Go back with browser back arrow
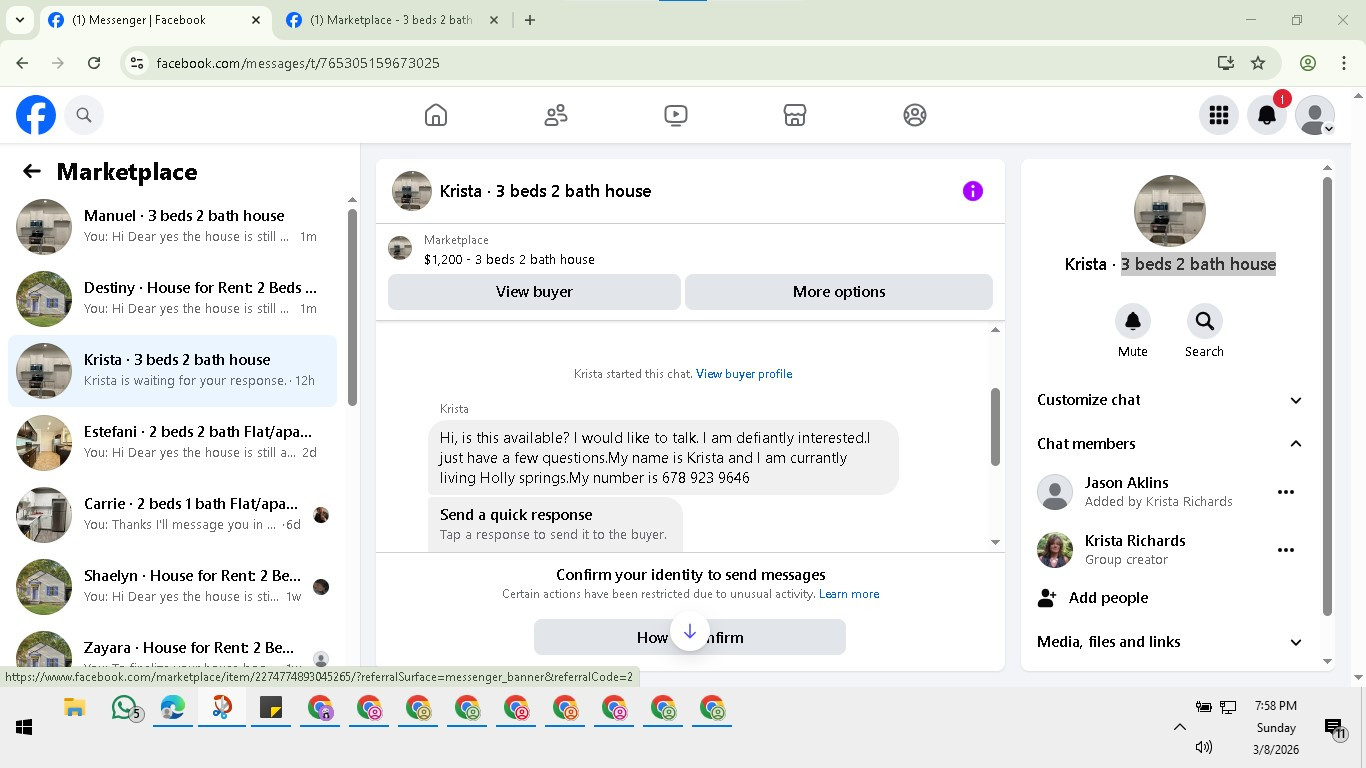The image size is (1366, 768). pos(22,63)
